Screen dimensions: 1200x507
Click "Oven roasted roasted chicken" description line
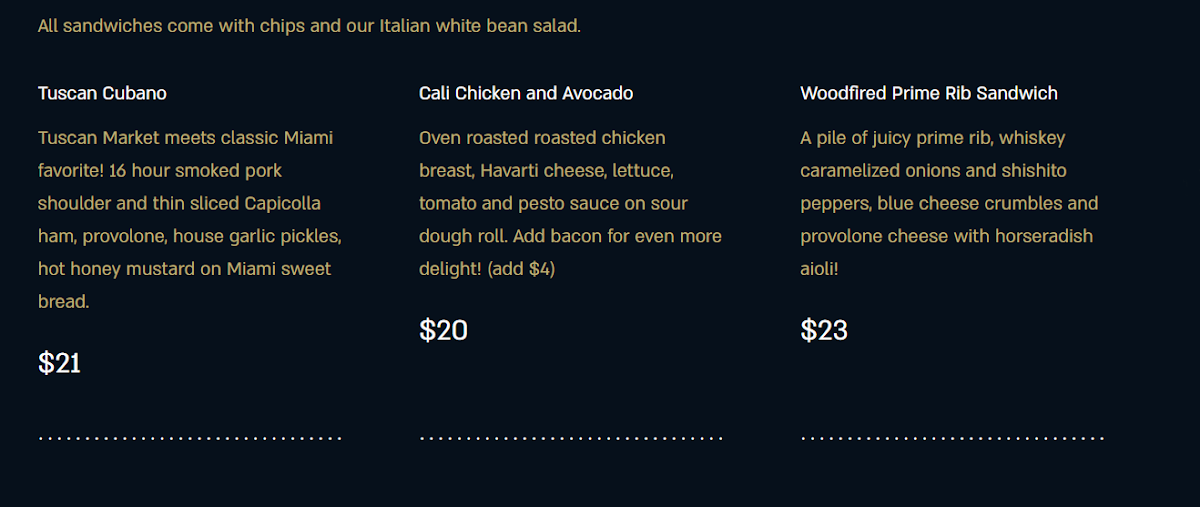(x=542, y=138)
